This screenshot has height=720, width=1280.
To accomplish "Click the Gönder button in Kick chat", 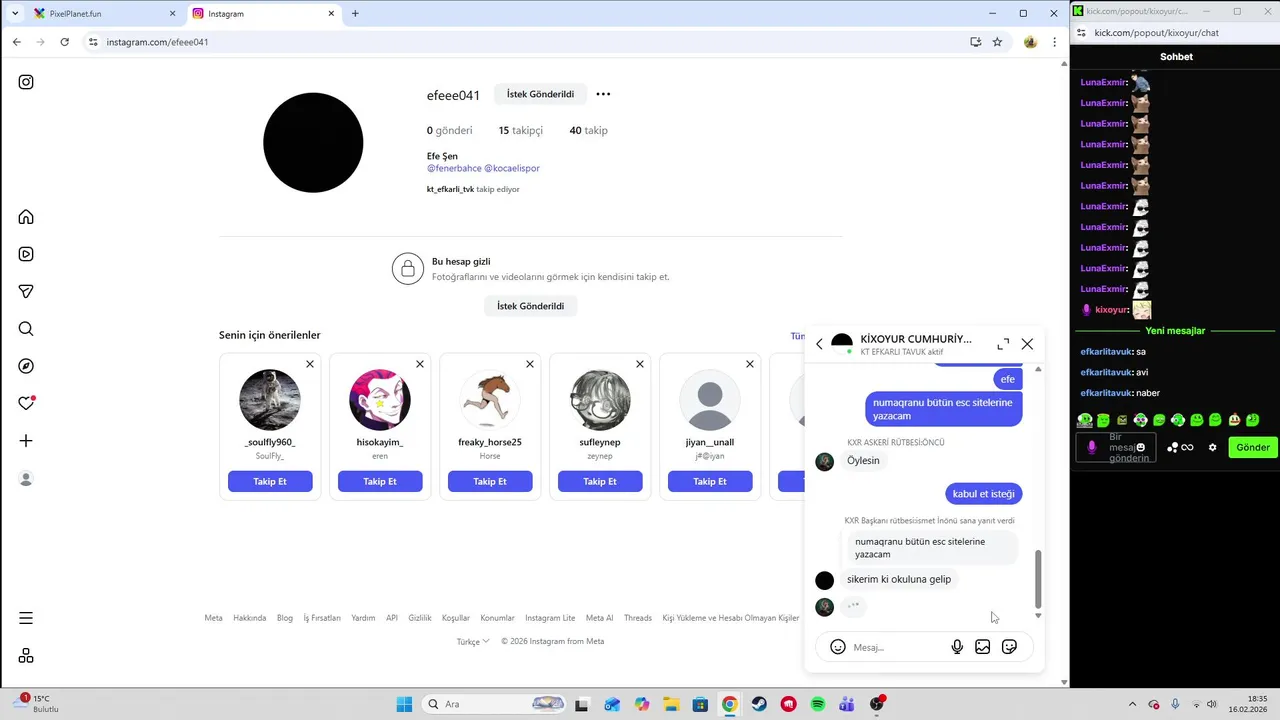I will point(1253,447).
